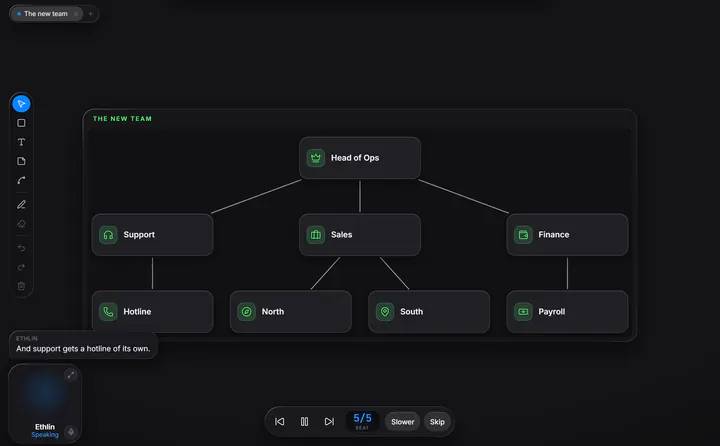Screen dimensions: 720x446
Task: Click the map pin icon on South
Action: point(385,312)
